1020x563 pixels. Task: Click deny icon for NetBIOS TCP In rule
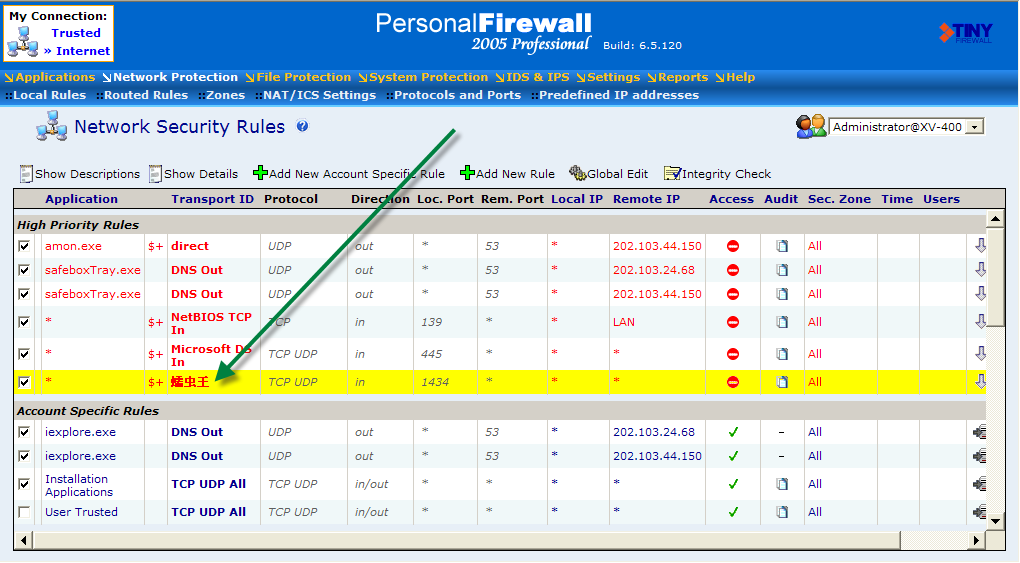pyautogui.click(x=732, y=322)
